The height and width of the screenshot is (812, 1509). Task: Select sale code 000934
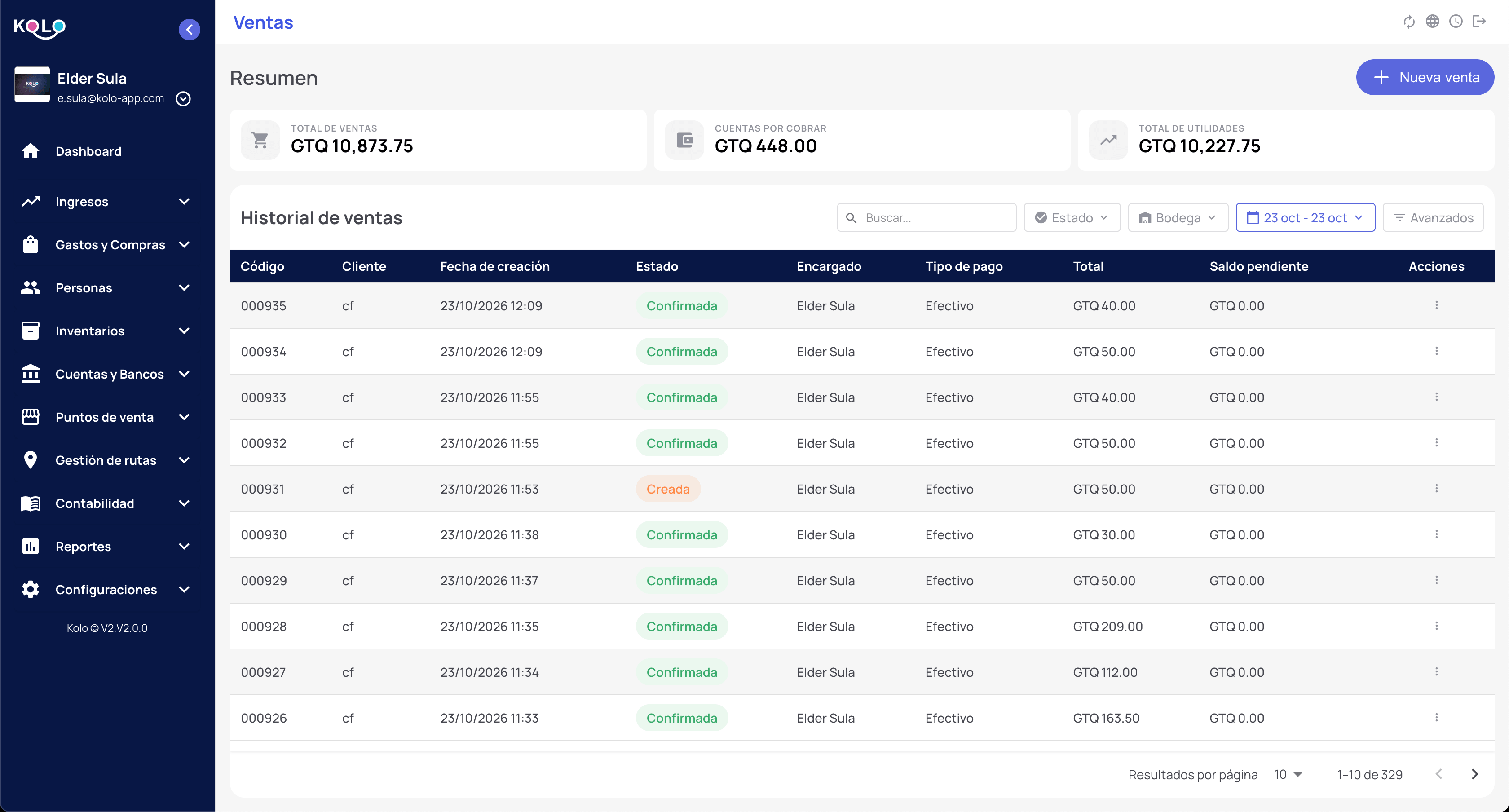point(264,351)
